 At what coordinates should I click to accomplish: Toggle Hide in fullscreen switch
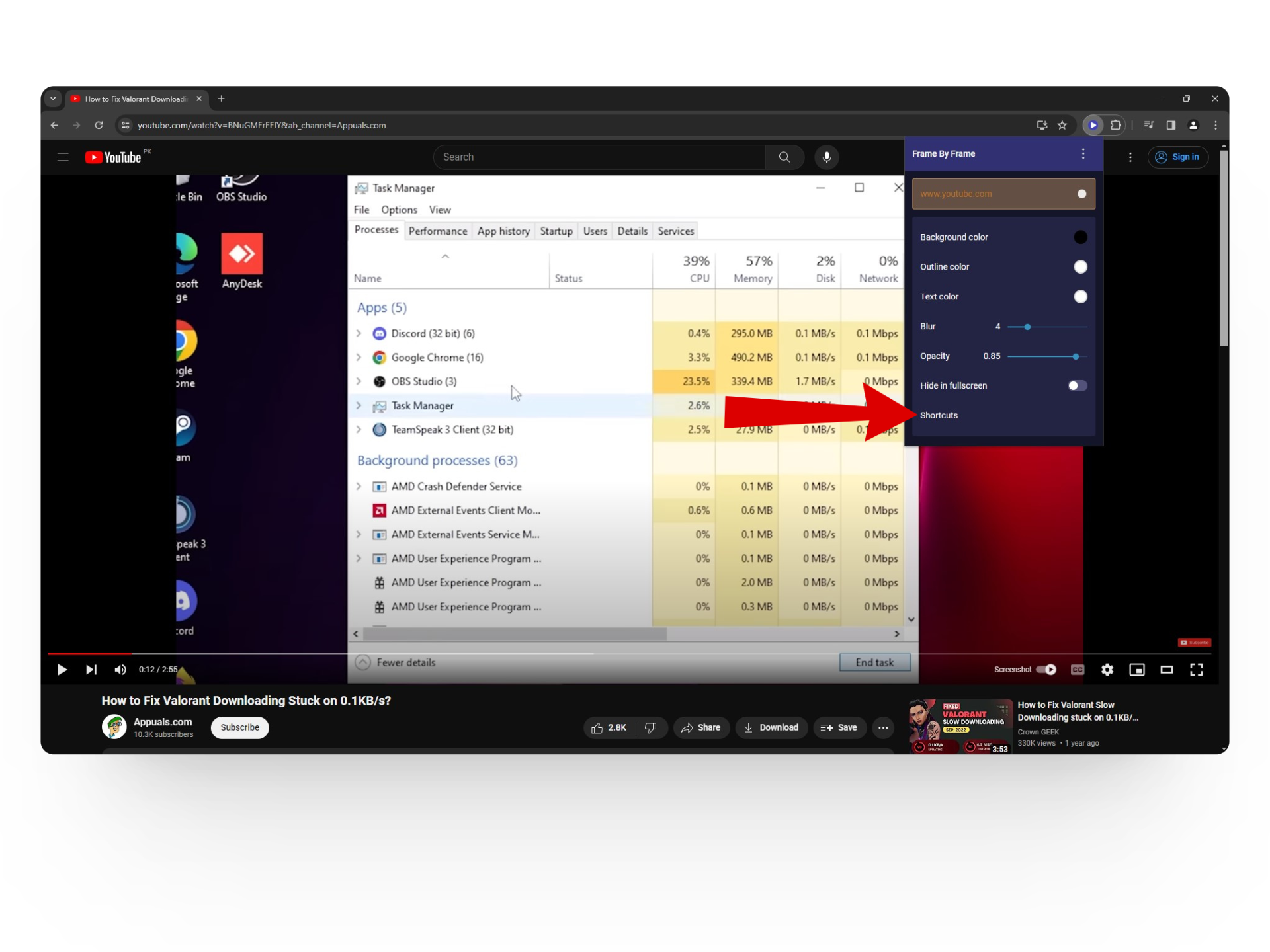click(x=1077, y=385)
